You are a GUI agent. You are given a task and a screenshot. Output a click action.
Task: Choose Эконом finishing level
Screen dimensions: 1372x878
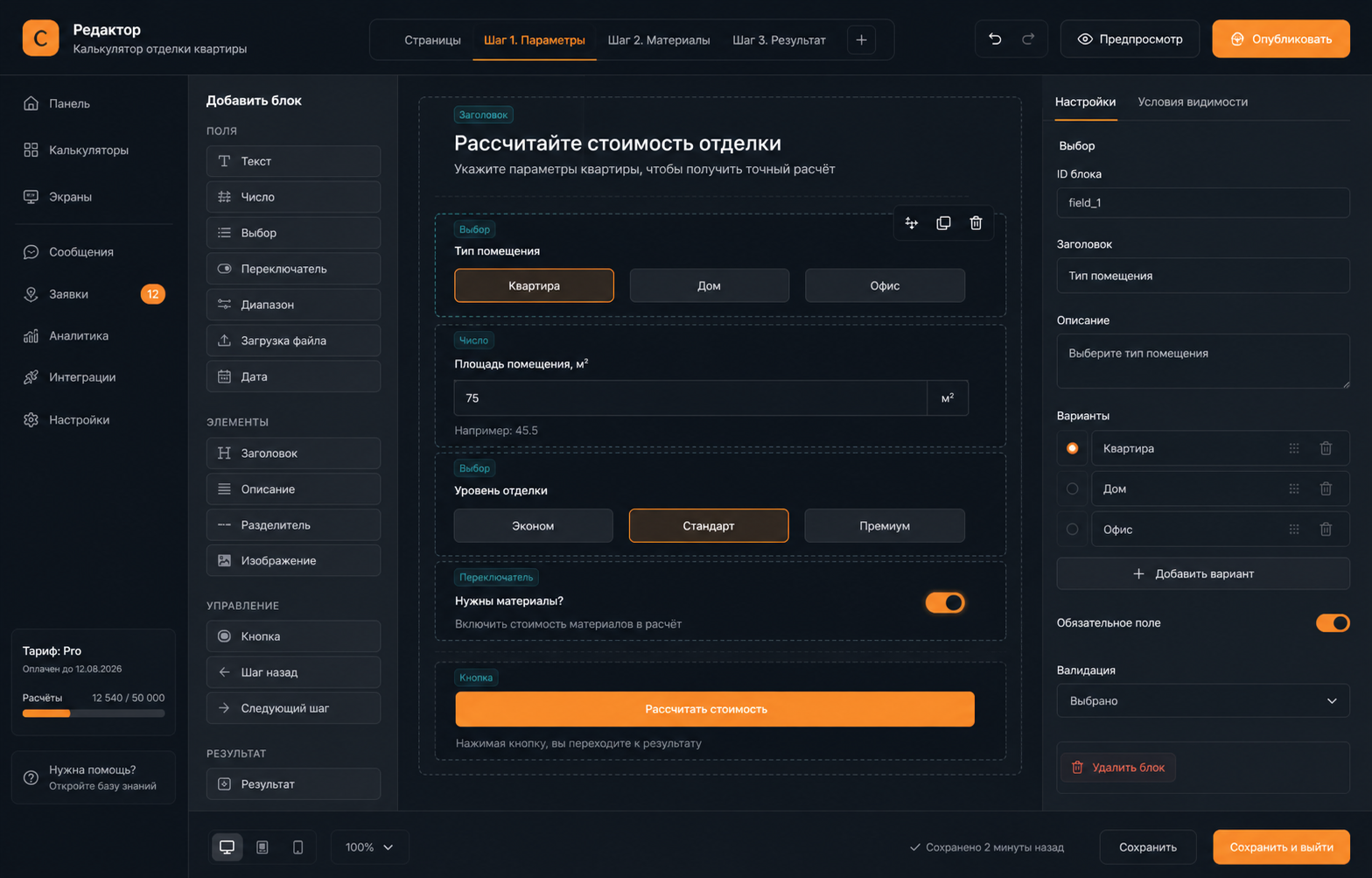click(533, 525)
